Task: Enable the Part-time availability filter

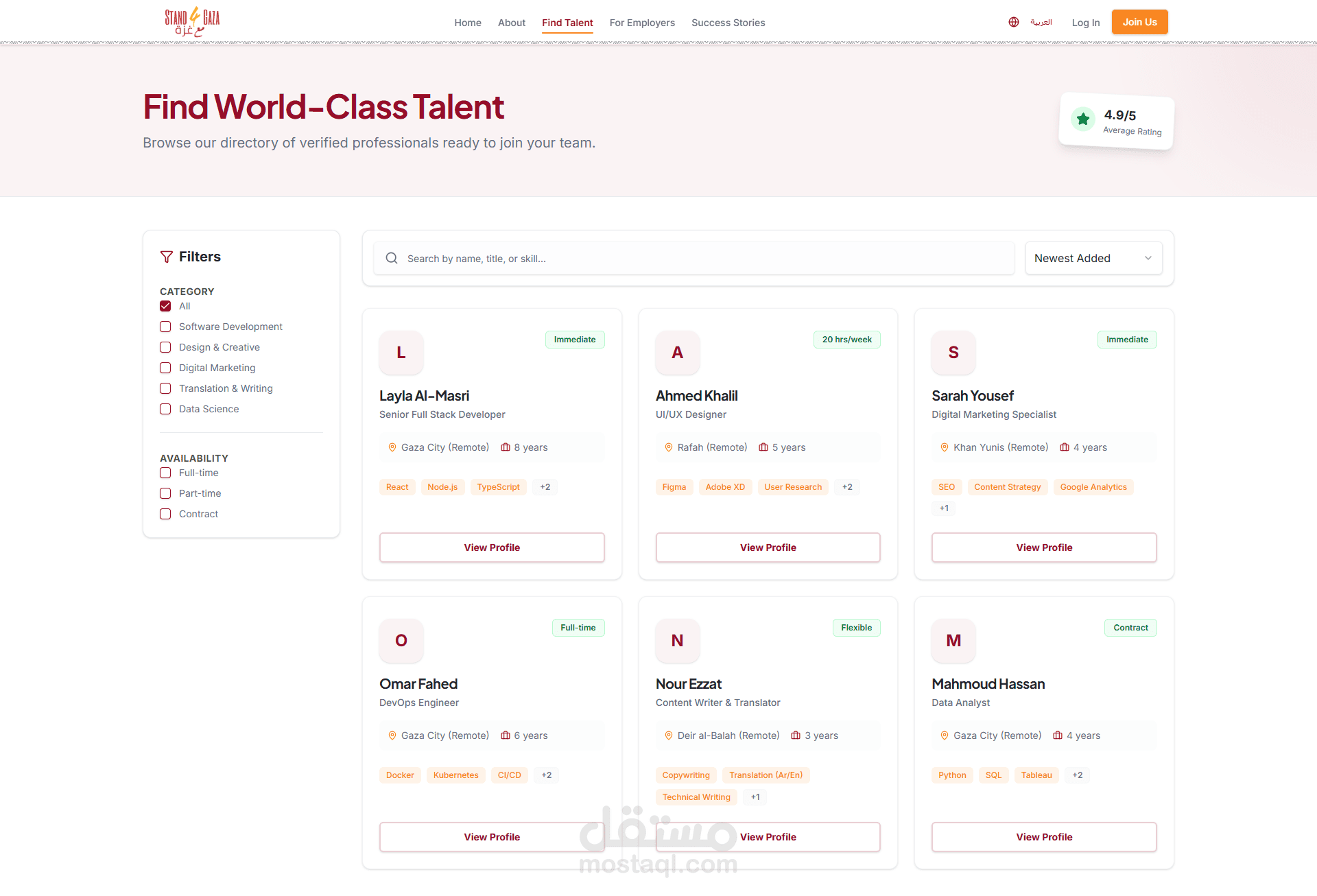Action: pos(165,493)
